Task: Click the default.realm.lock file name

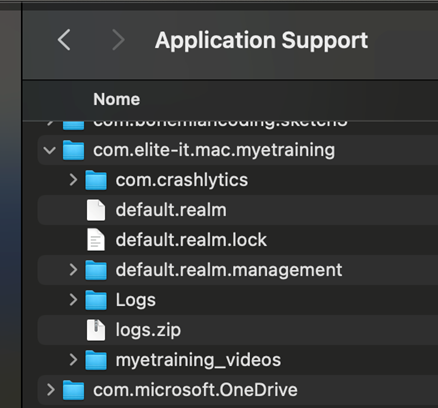Action: tap(191, 240)
